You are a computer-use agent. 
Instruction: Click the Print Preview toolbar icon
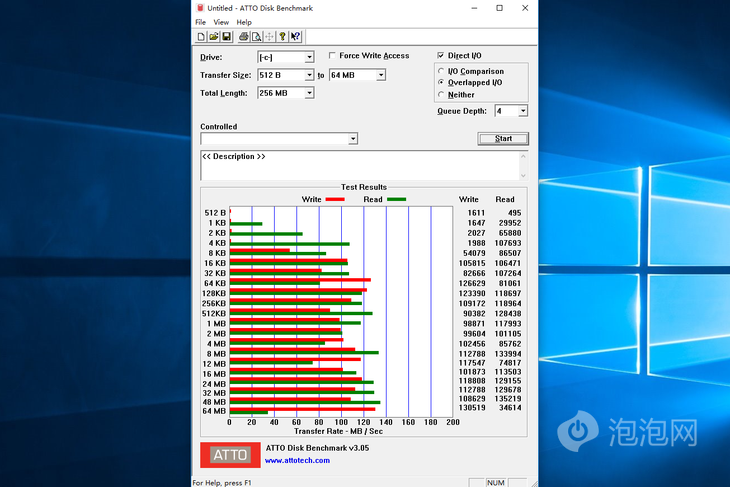(x=257, y=37)
